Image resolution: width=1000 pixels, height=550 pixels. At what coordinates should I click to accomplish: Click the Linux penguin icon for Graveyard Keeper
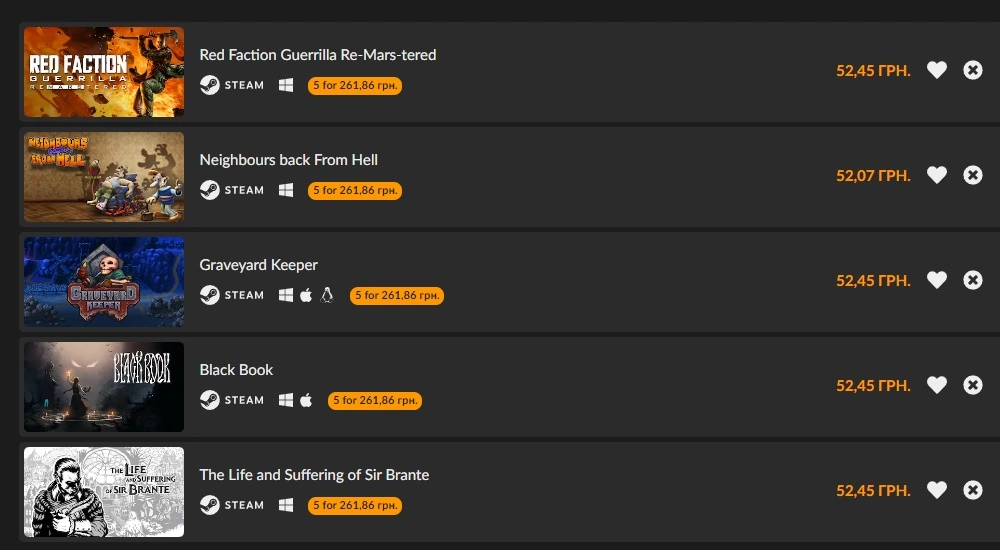pos(327,295)
